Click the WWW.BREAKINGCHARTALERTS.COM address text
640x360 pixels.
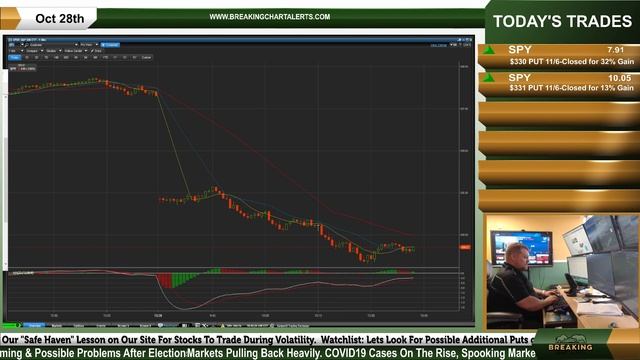[x=270, y=17]
